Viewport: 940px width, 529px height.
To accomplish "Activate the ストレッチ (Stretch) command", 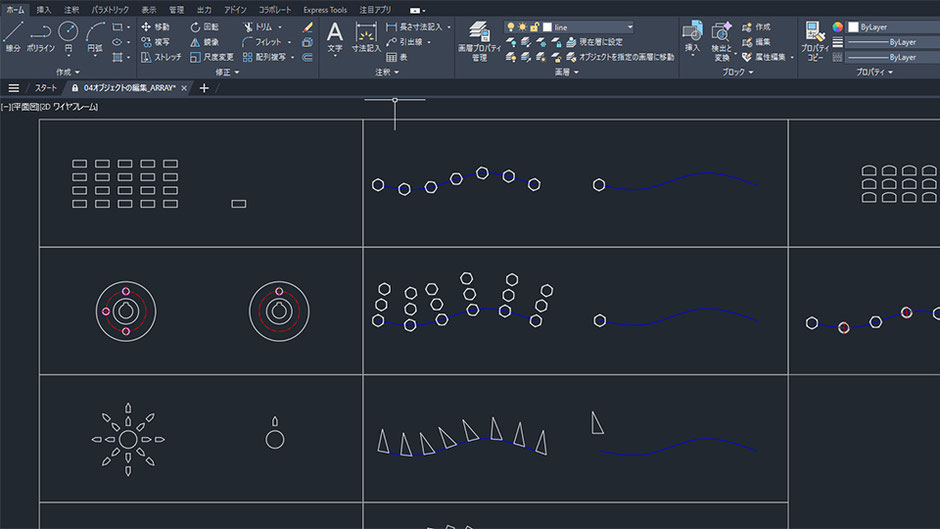I will 161,57.
